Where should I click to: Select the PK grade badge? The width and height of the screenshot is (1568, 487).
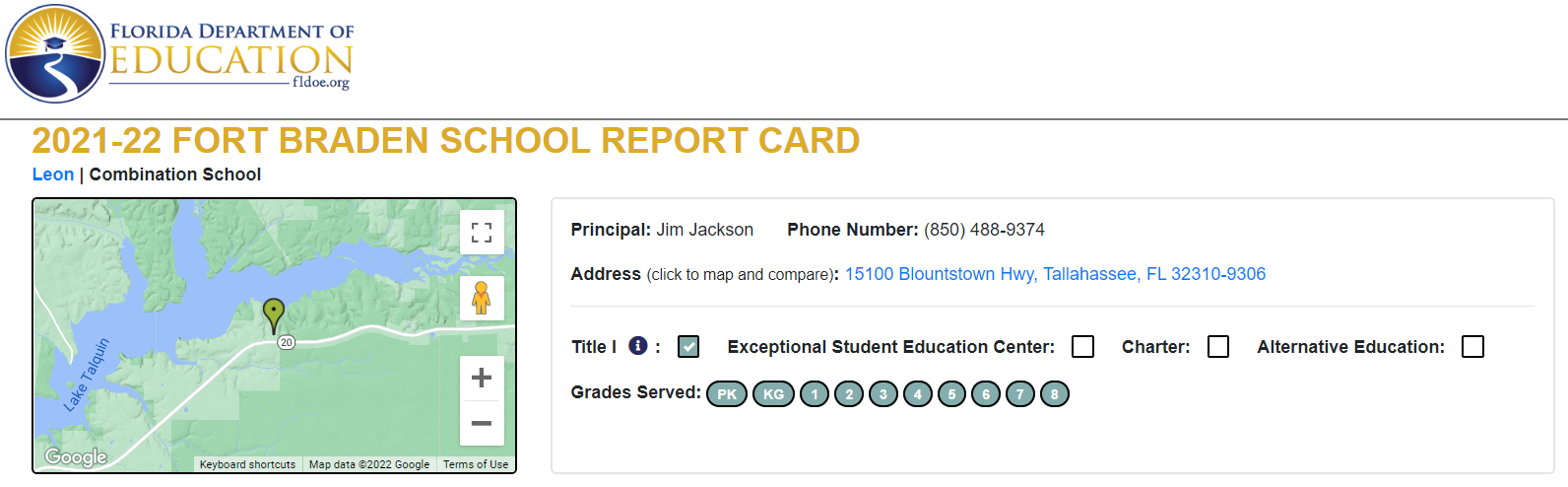click(727, 394)
